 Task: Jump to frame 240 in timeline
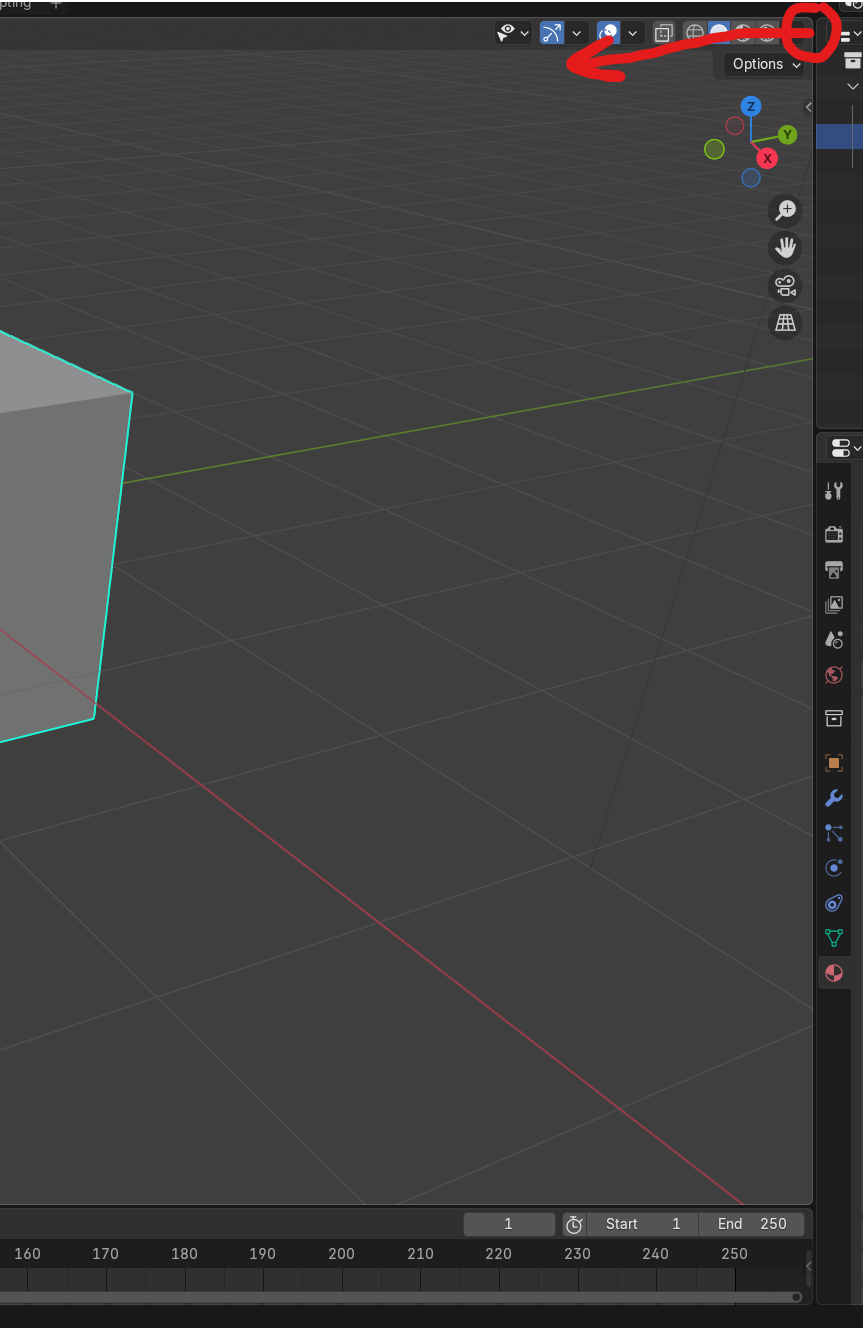click(656, 1254)
